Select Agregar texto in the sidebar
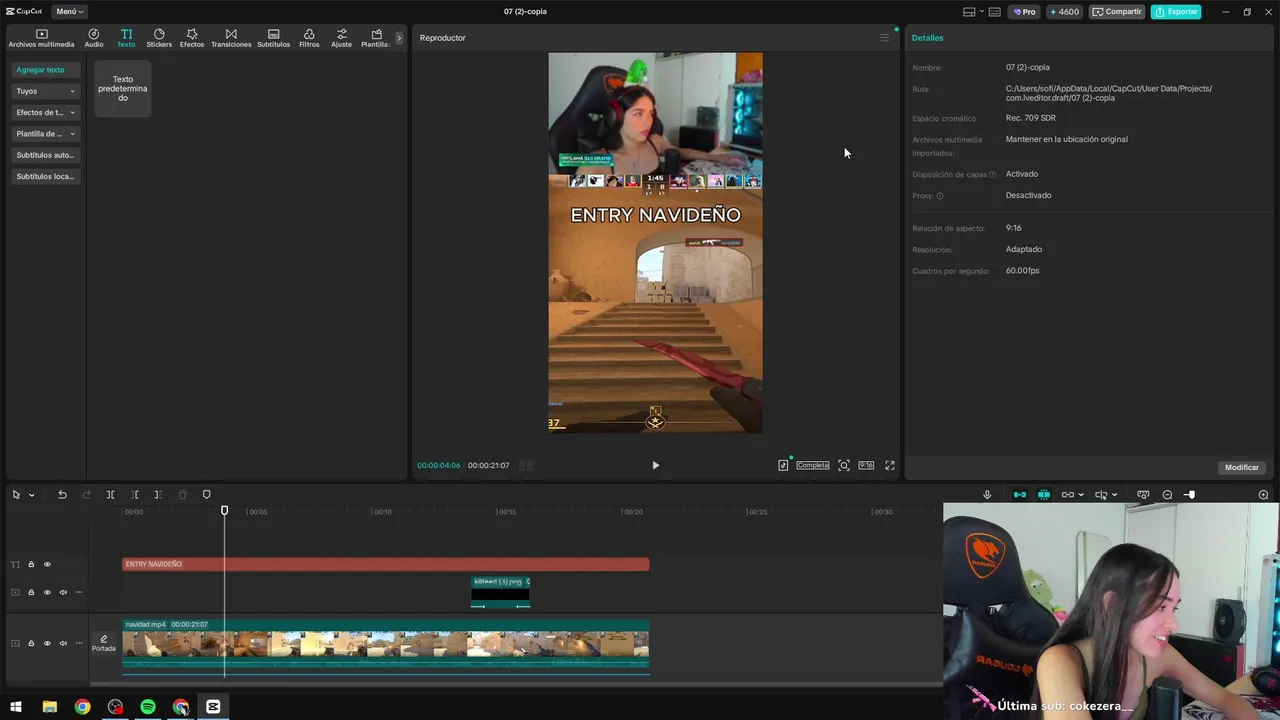 (x=45, y=70)
